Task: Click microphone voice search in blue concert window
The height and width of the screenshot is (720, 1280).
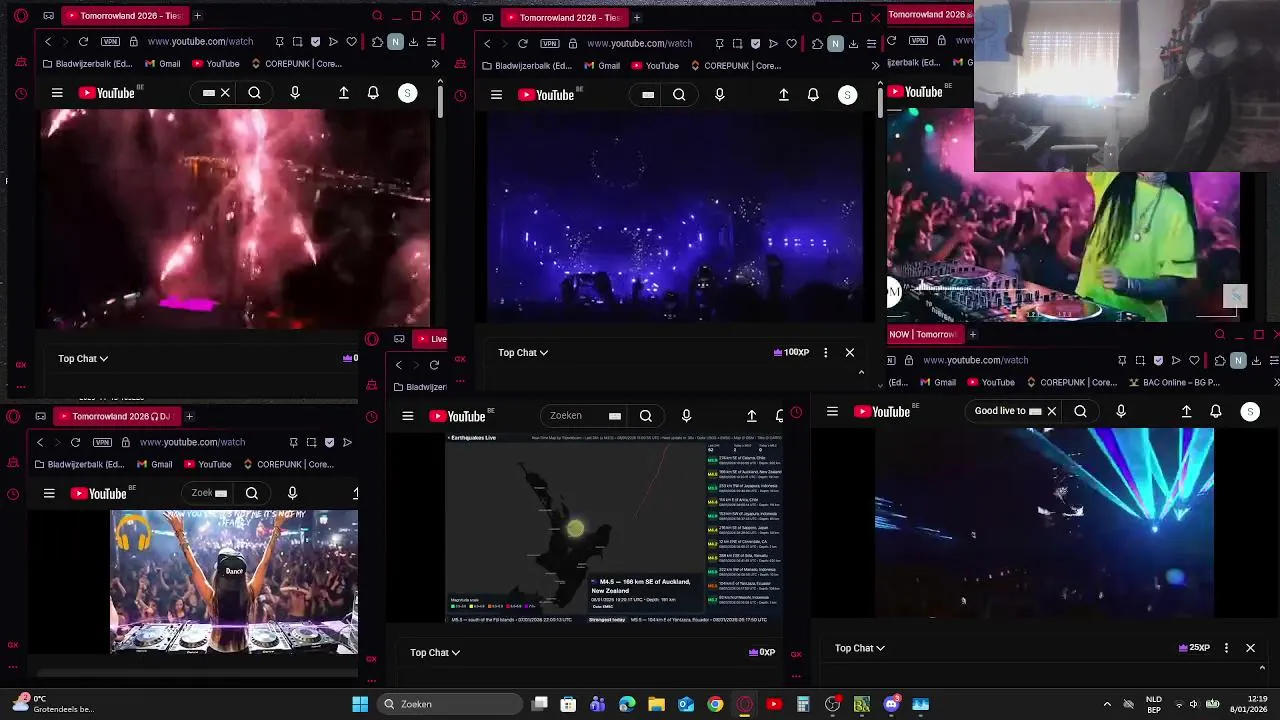Action: (x=720, y=95)
